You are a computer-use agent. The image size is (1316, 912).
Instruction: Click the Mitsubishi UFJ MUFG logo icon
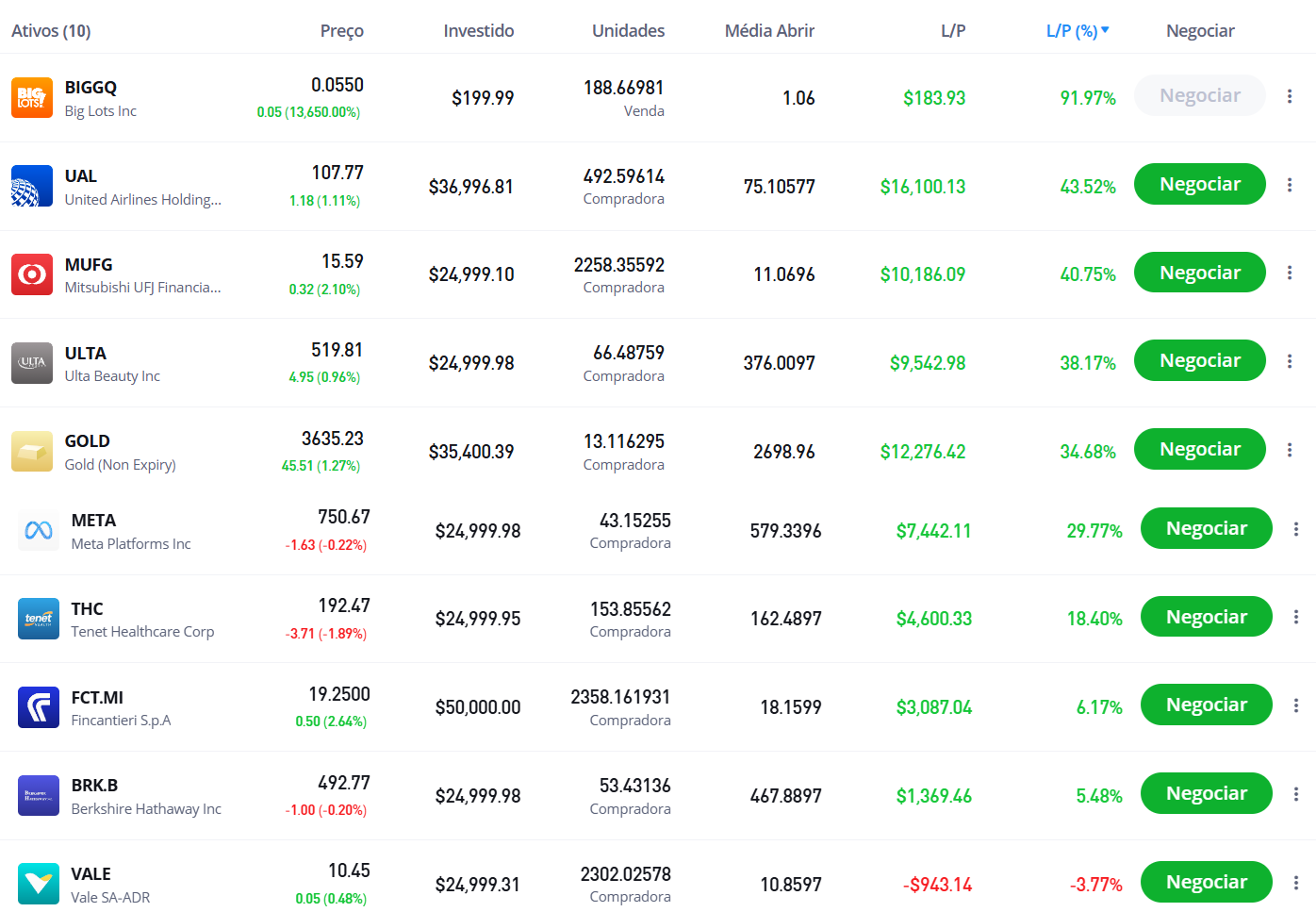click(x=32, y=274)
